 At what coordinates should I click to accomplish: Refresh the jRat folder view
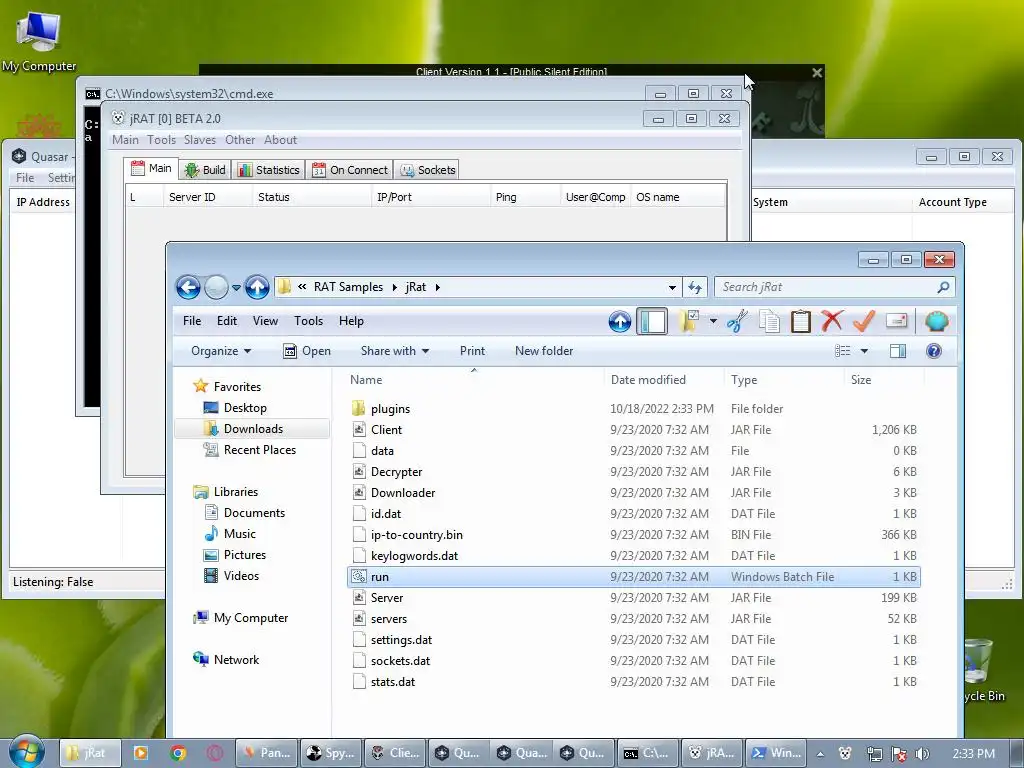[695, 287]
